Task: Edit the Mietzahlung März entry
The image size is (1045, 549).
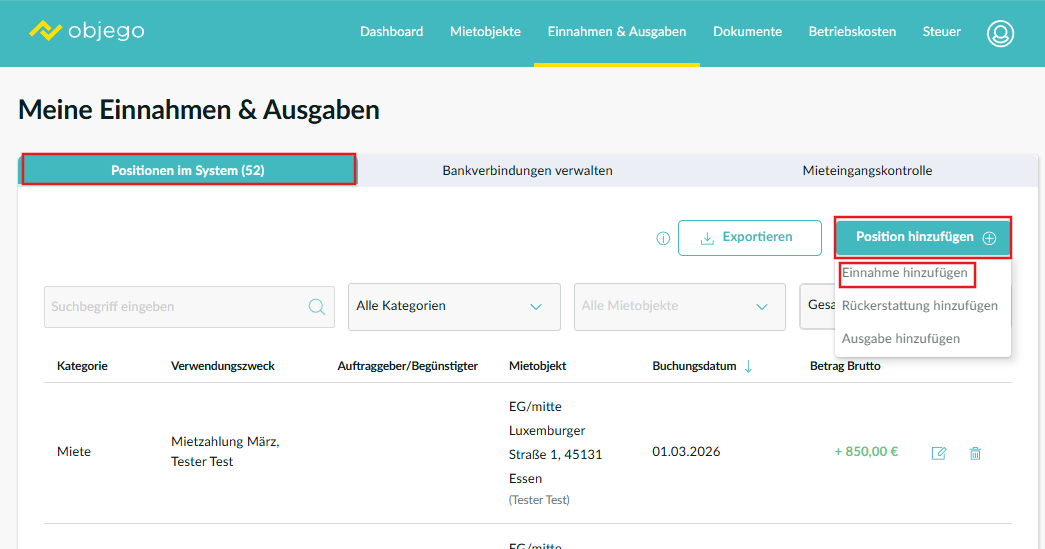Action: pos(939,453)
